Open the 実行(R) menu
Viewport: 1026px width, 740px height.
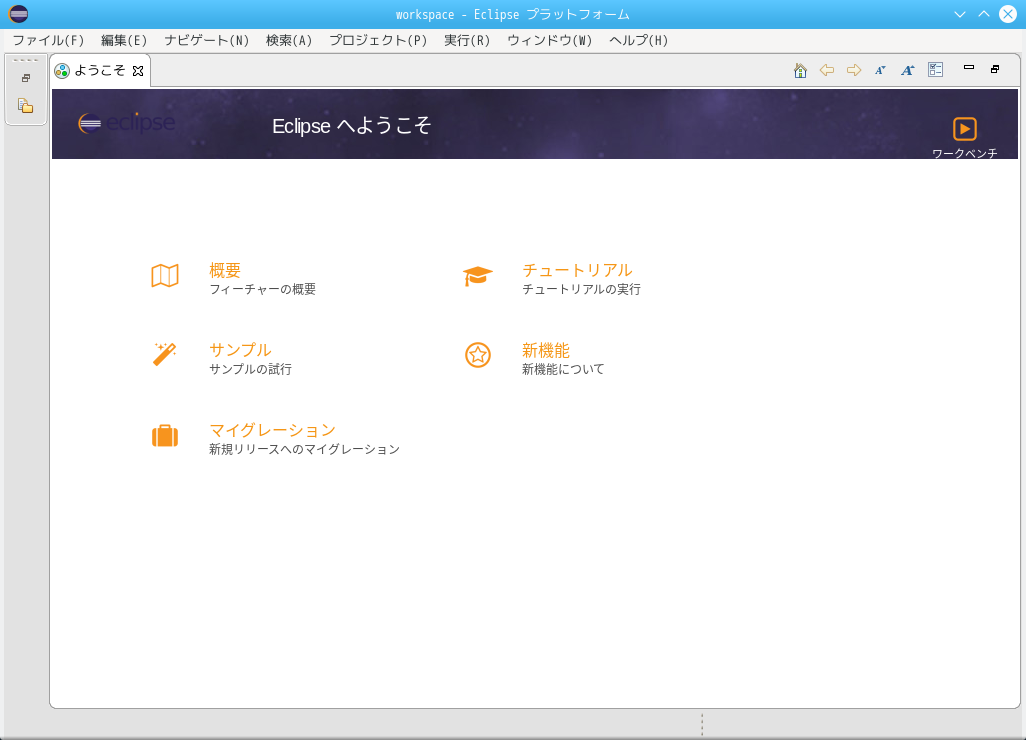467,41
